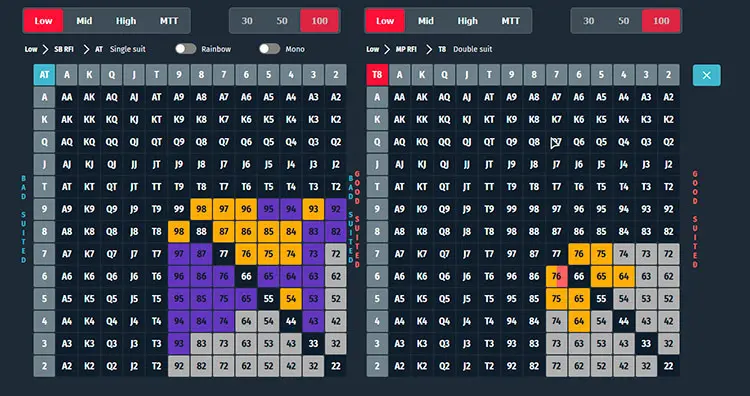The width and height of the screenshot is (750, 396).
Task: Click the T8 breadcrumb next to Double suit
Action: click(441, 49)
